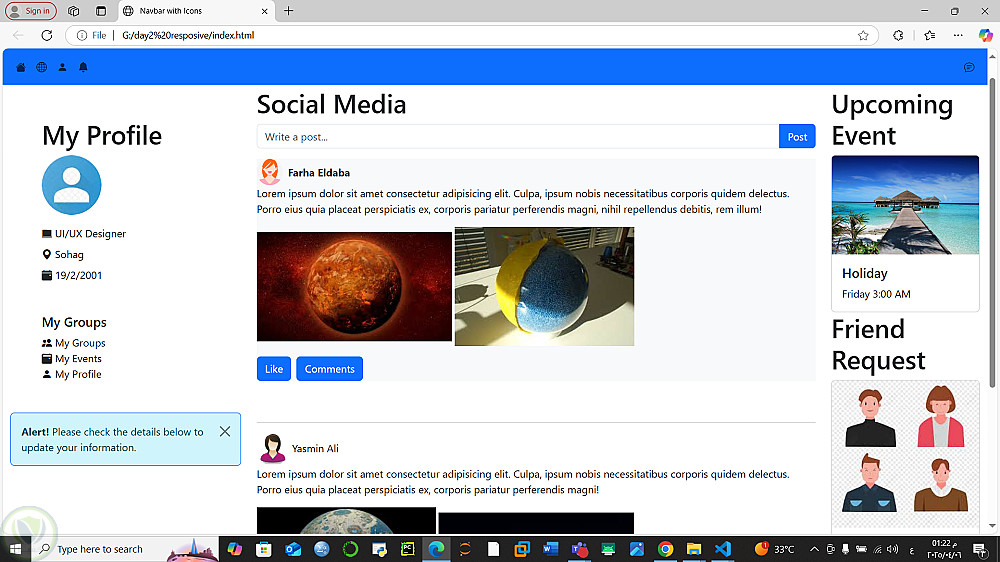The height and width of the screenshot is (562, 1000).
Task: View site information icon in address bar
Action: tap(82, 35)
